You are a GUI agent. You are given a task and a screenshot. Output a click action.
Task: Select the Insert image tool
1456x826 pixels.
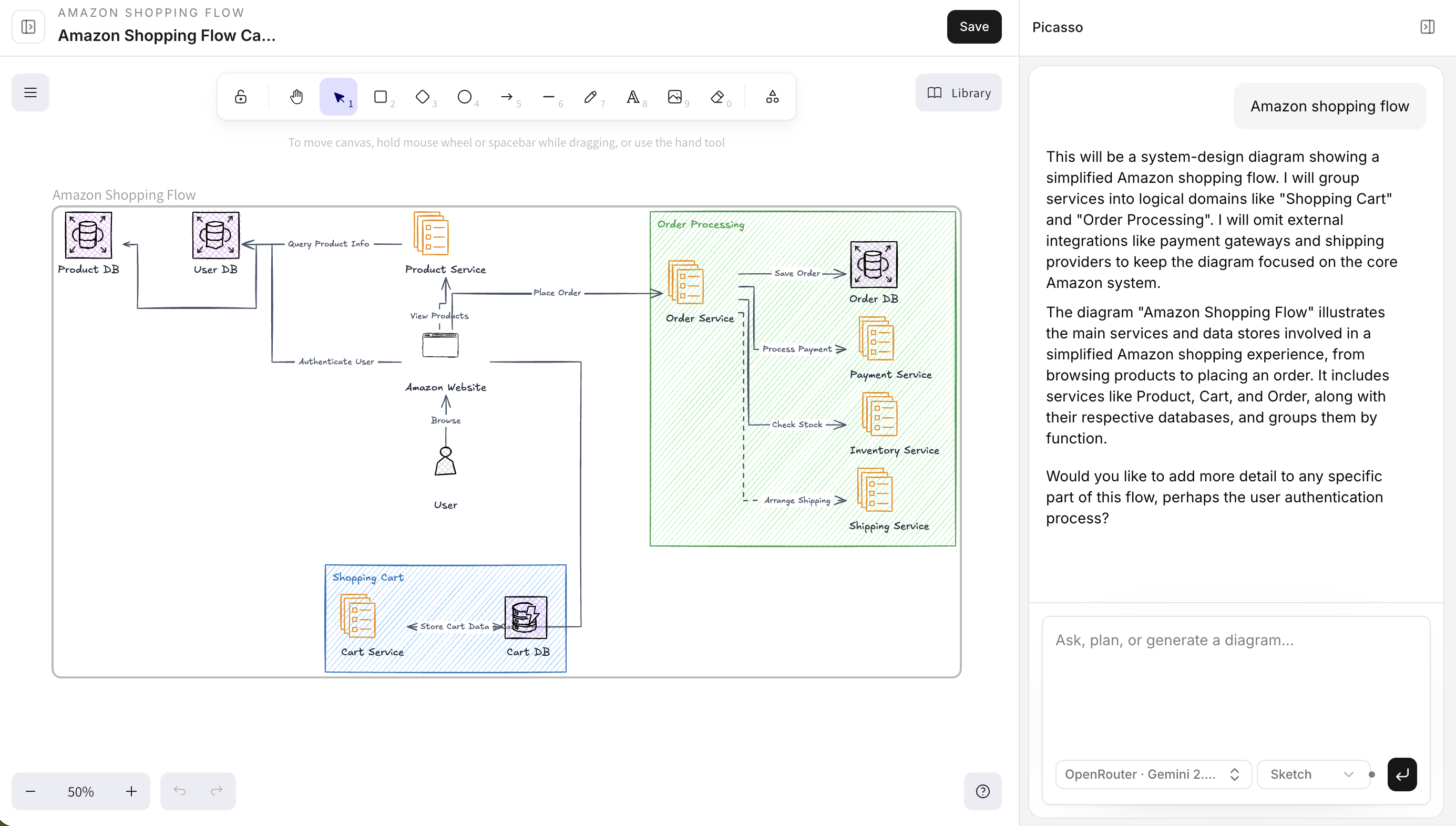pos(675,97)
